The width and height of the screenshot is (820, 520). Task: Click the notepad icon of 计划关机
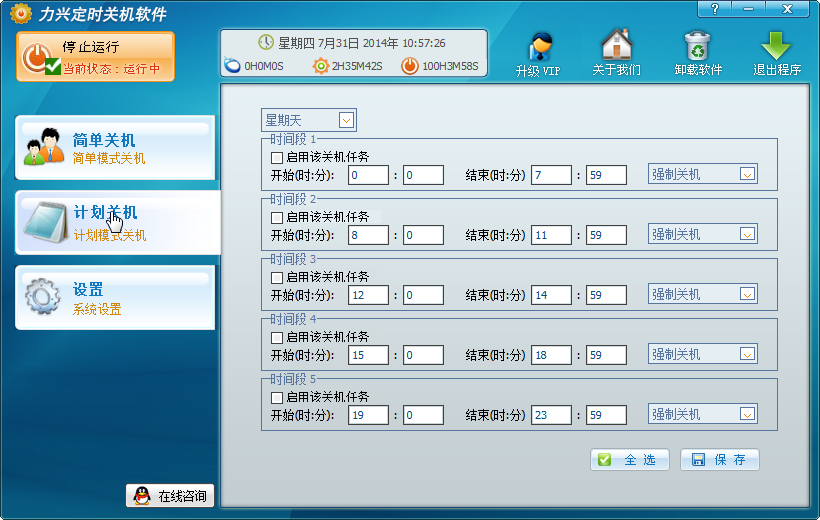tap(46, 222)
